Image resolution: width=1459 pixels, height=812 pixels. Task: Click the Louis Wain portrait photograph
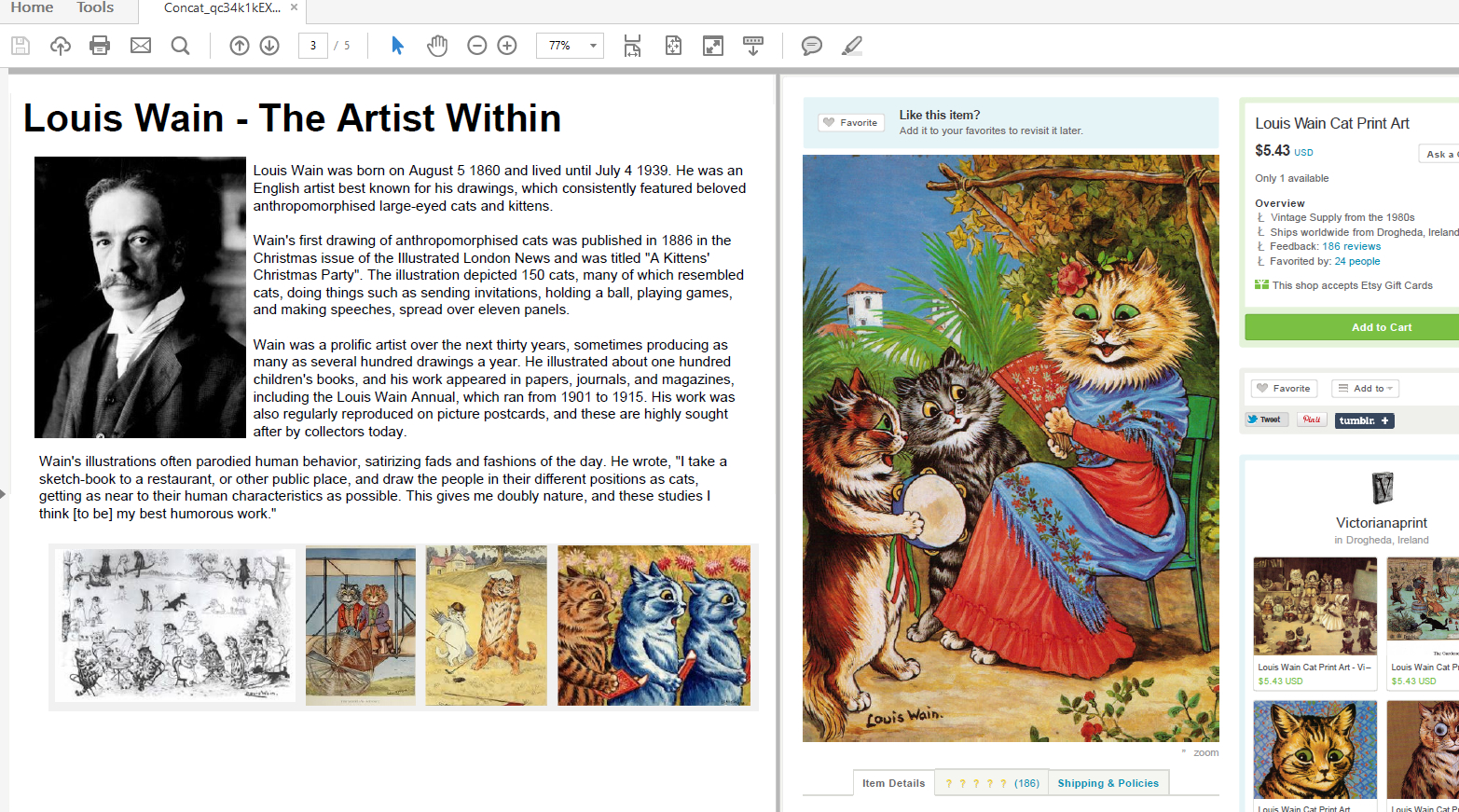(x=140, y=297)
